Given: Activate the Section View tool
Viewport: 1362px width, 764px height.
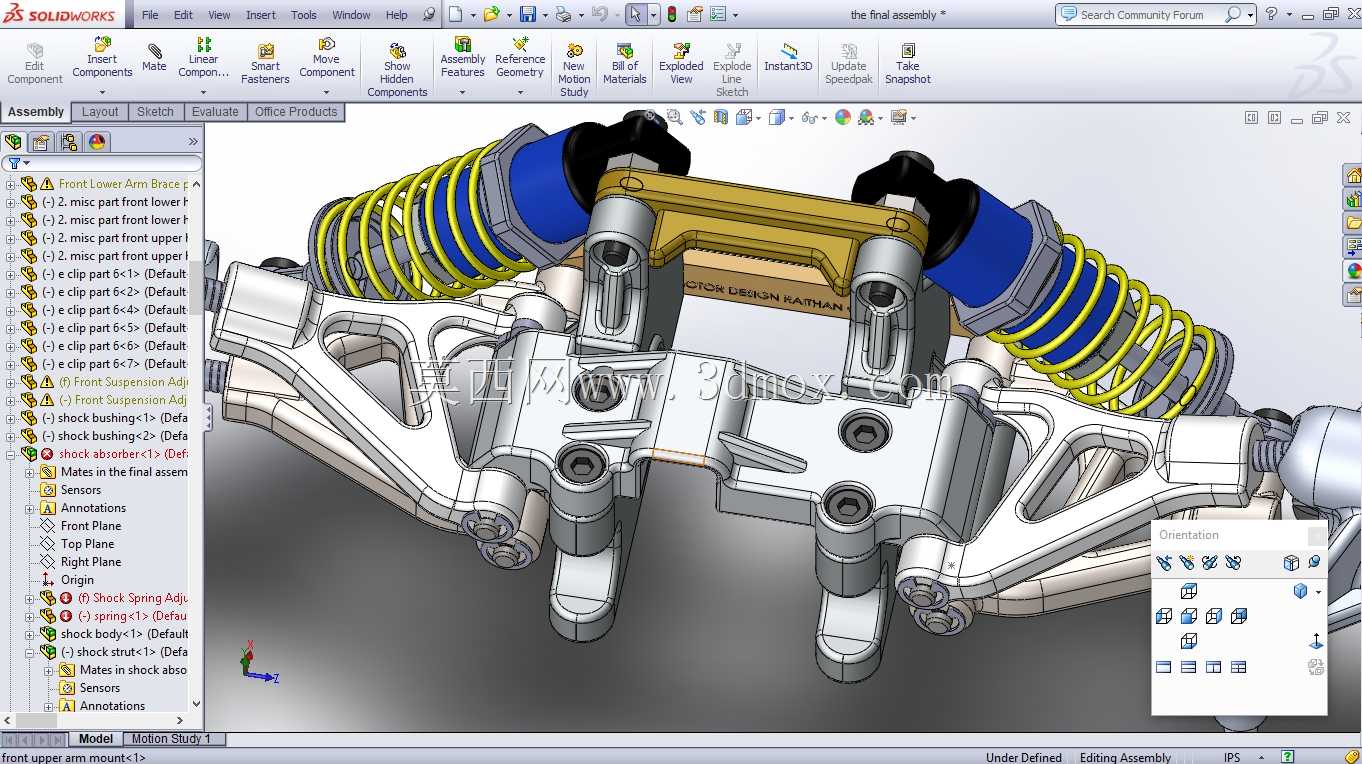Looking at the screenshot, I should 720,117.
